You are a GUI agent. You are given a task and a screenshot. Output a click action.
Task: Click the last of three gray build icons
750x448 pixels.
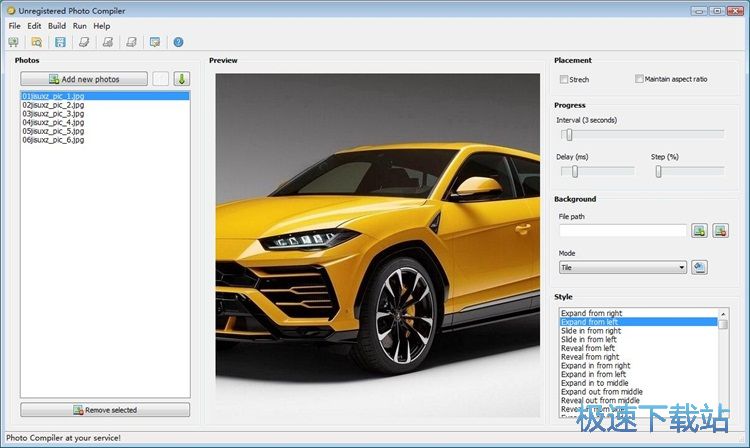click(132, 42)
